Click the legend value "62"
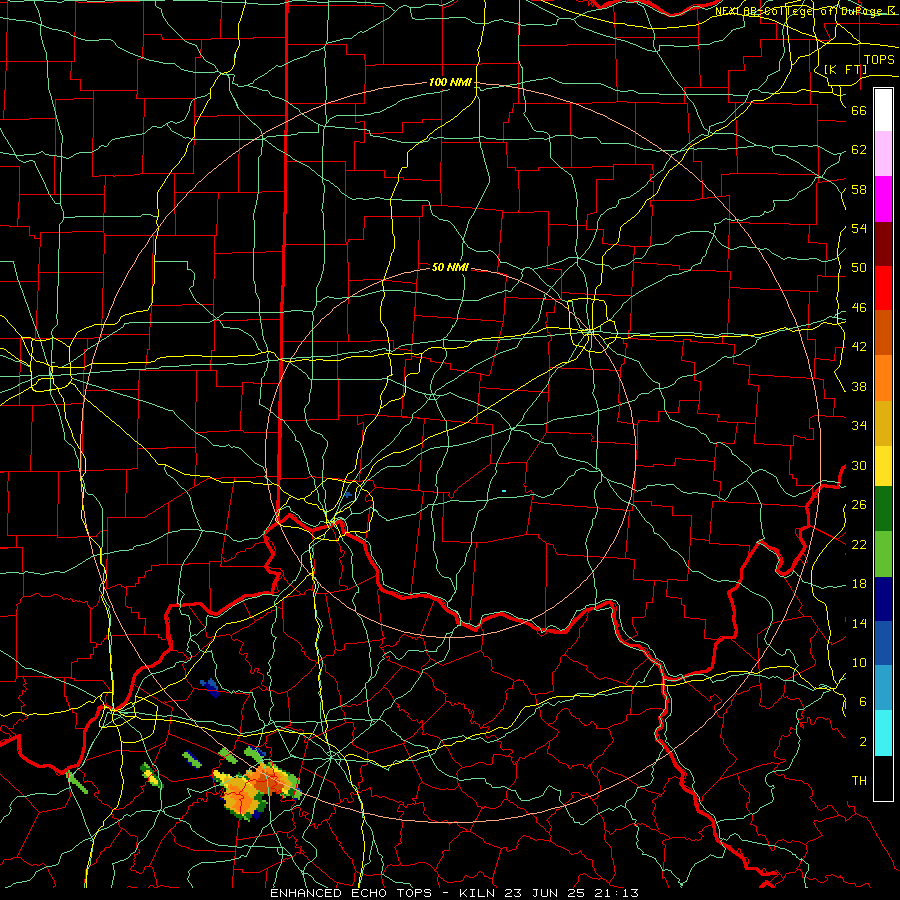This screenshot has width=900, height=900. [x=859, y=150]
